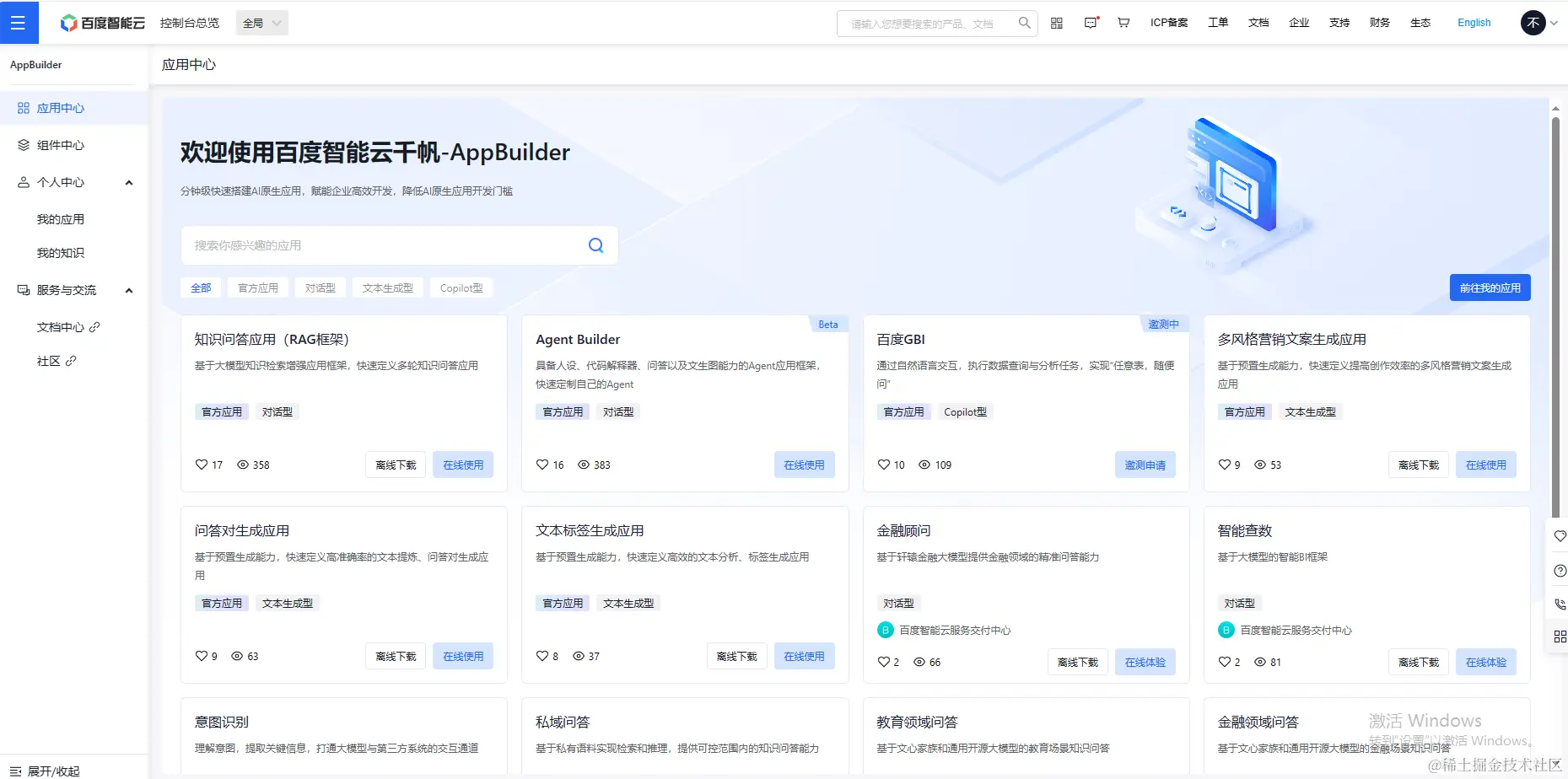1568x779 pixels.
Task: Click the magnifier icon in app search bar
Action: pyautogui.click(x=596, y=244)
